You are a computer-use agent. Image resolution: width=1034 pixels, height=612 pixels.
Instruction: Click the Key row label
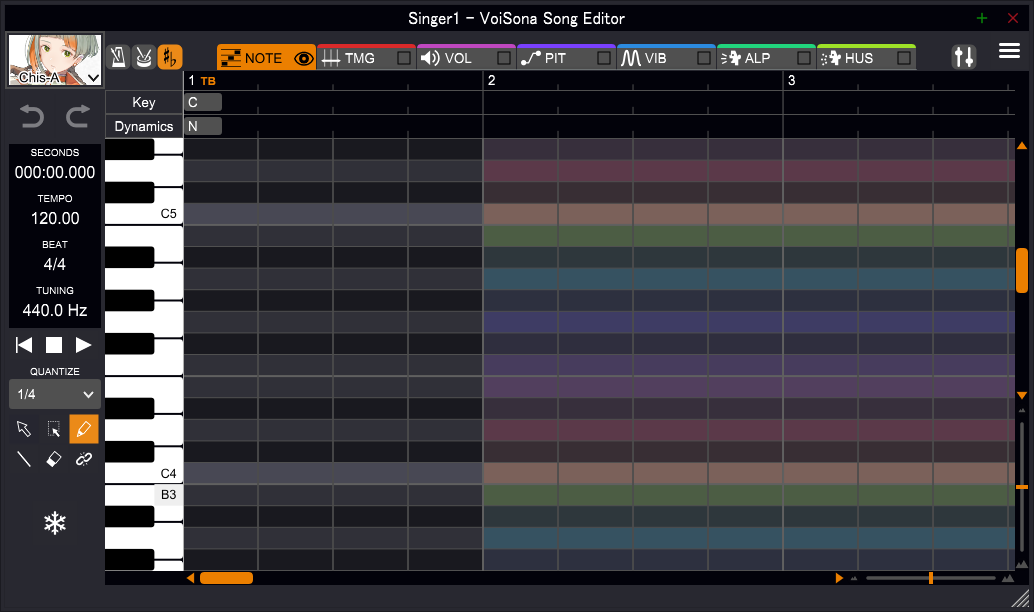tap(144, 102)
